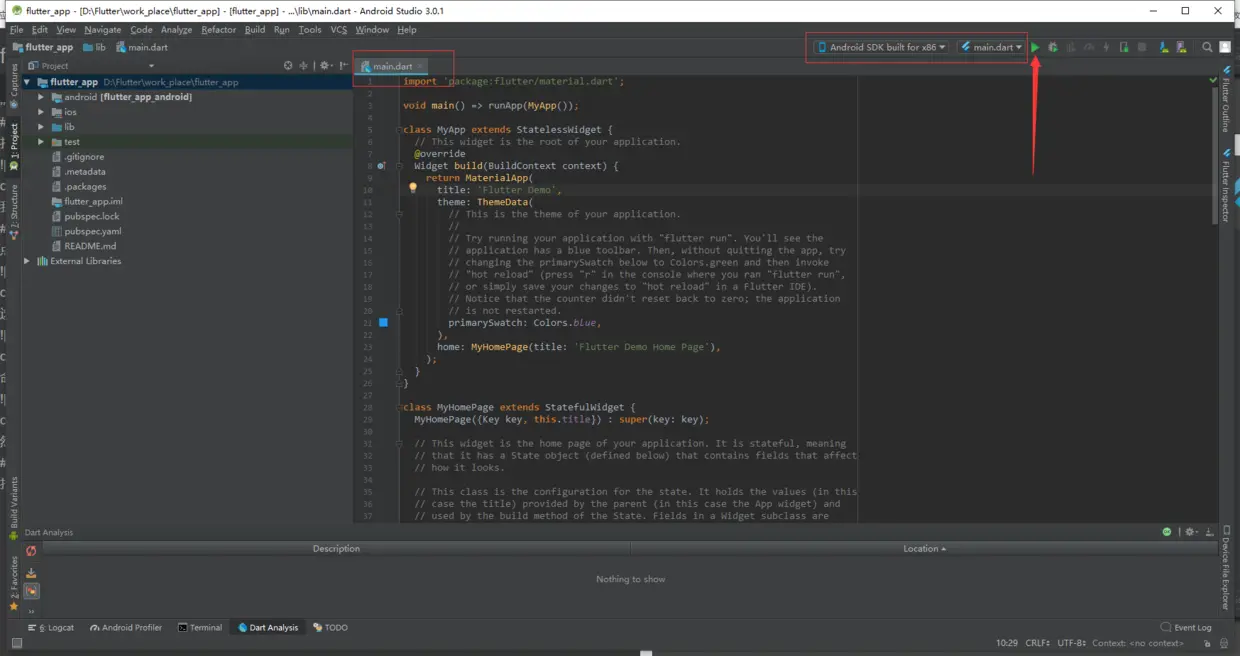Toggle tool window bars at bottom-left corner

pos(16,643)
